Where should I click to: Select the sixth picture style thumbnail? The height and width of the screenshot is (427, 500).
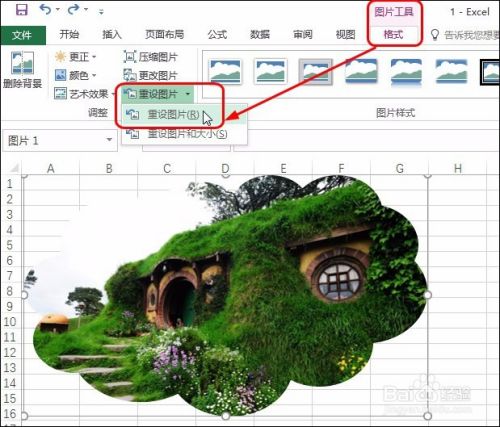tap(451, 71)
